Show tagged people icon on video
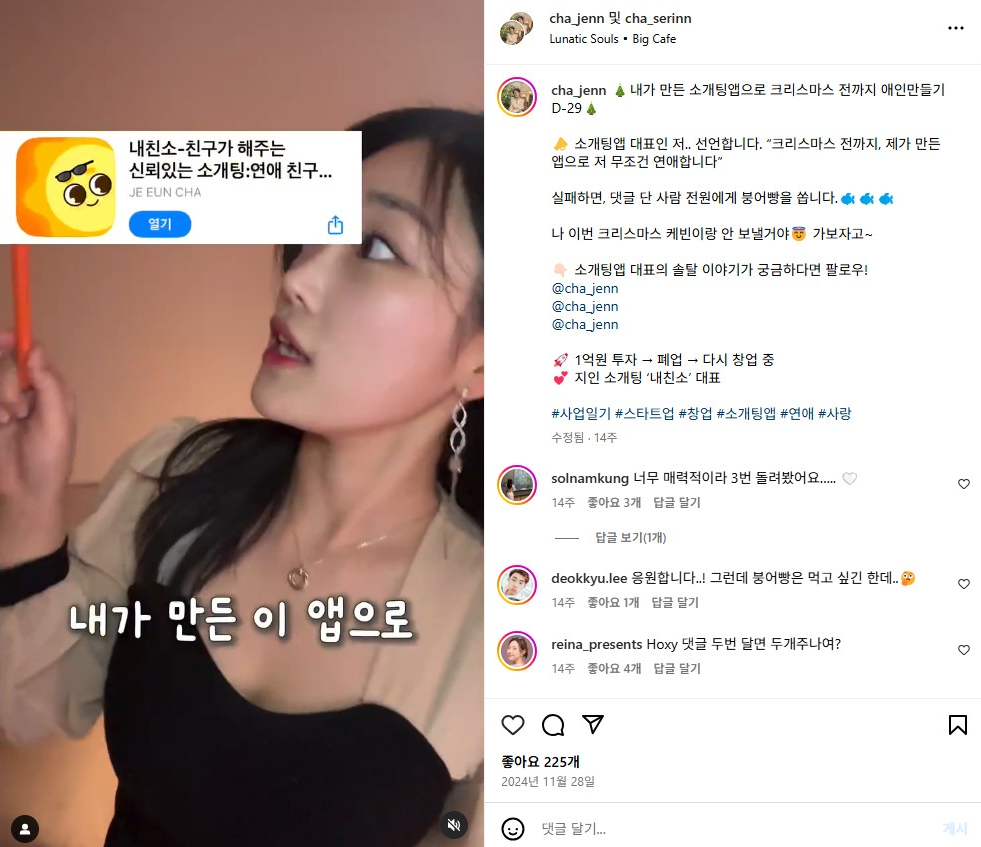Image resolution: width=981 pixels, height=847 pixels. click(25, 829)
